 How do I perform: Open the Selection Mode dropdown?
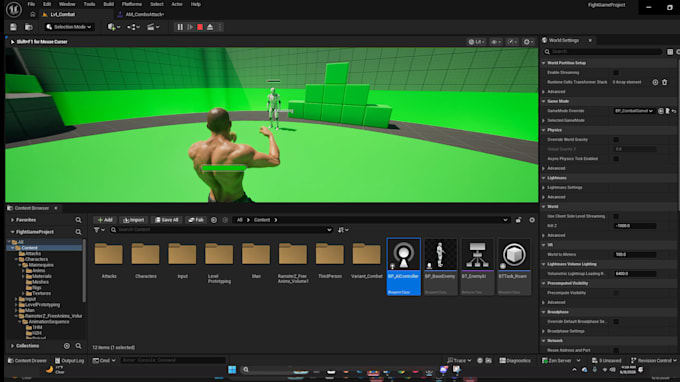point(69,27)
